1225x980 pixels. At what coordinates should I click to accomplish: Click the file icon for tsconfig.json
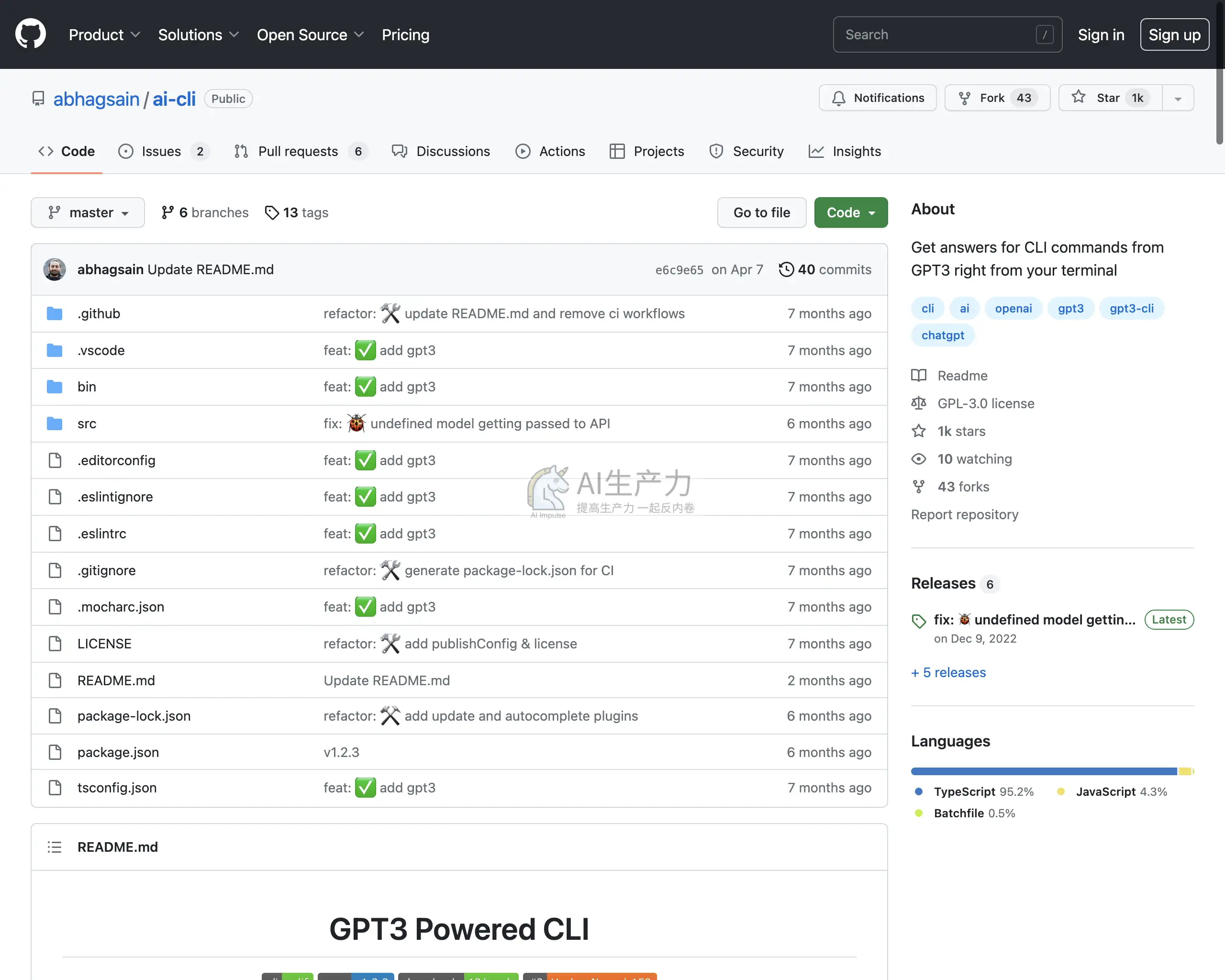(x=55, y=788)
